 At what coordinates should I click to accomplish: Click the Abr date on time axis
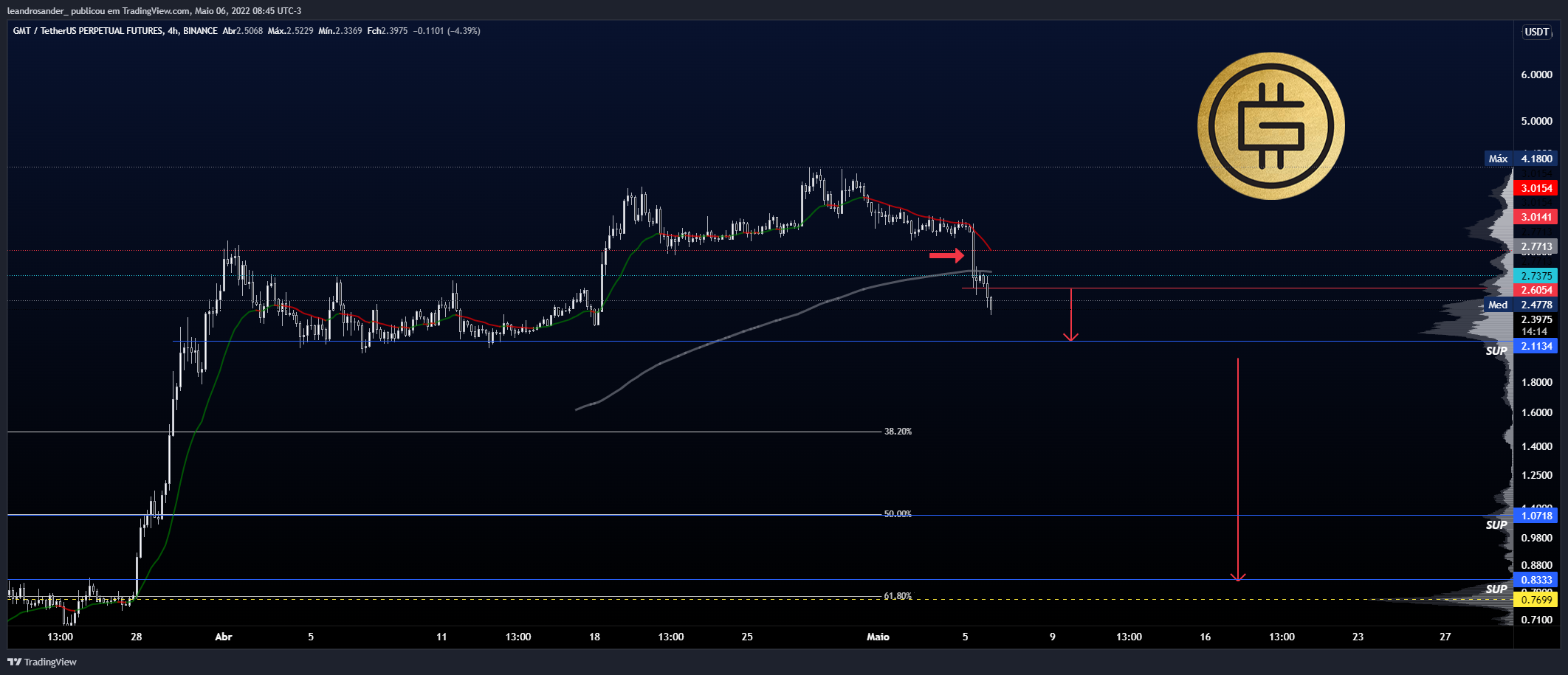(224, 637)
